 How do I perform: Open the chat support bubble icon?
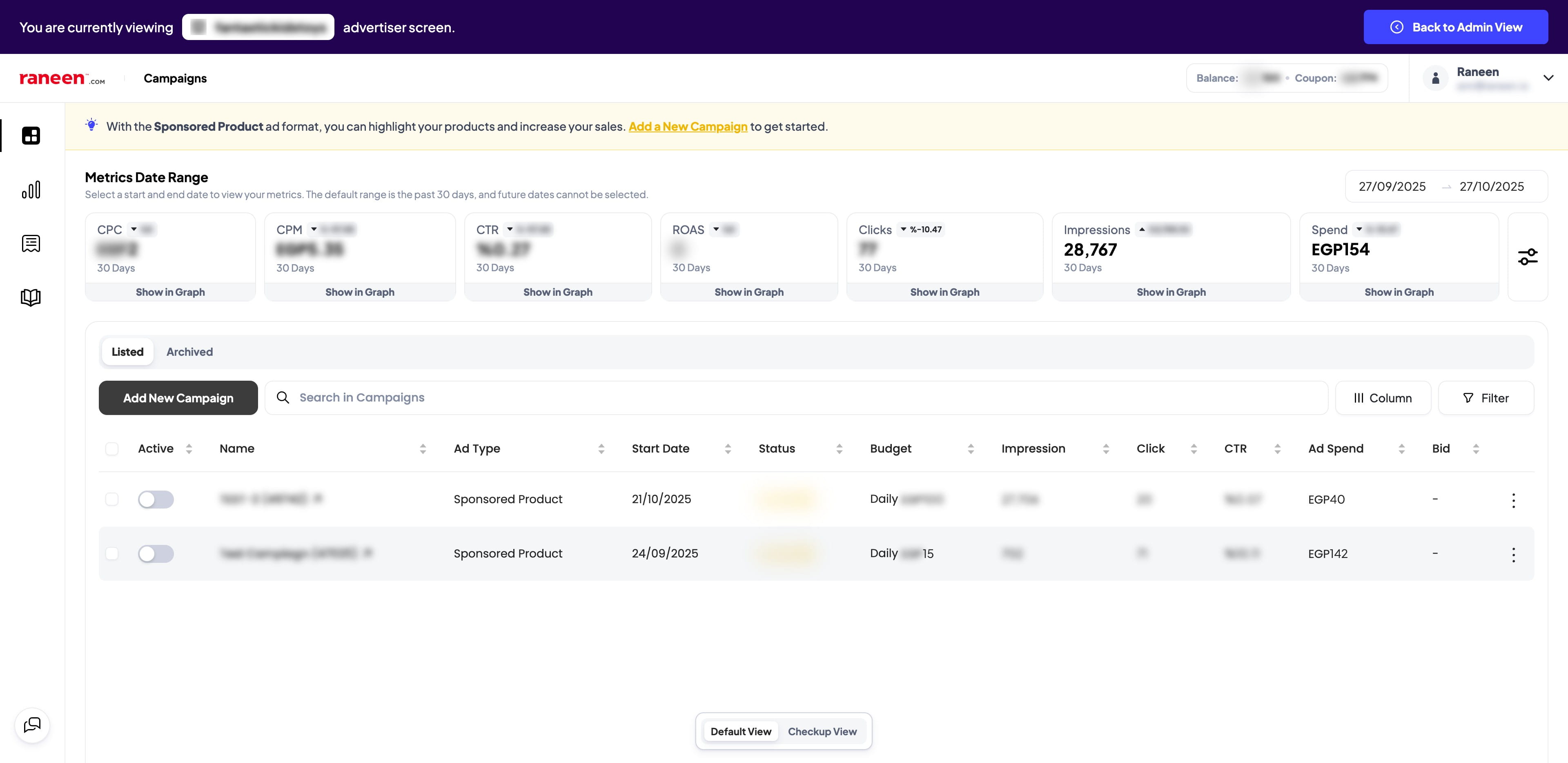(32, 725)
